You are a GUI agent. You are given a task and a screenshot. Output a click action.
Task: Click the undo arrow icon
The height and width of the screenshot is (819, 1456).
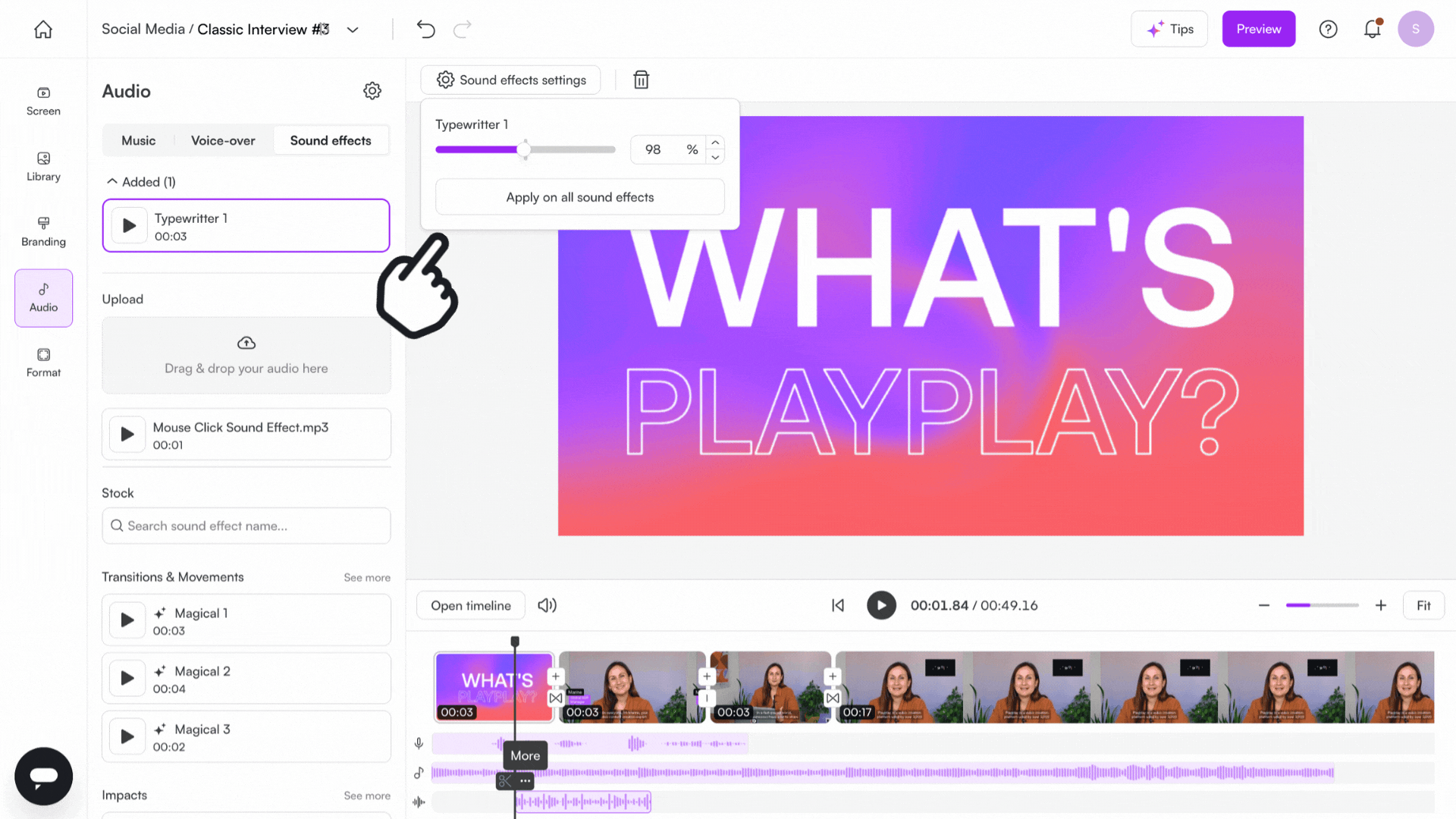425,30
